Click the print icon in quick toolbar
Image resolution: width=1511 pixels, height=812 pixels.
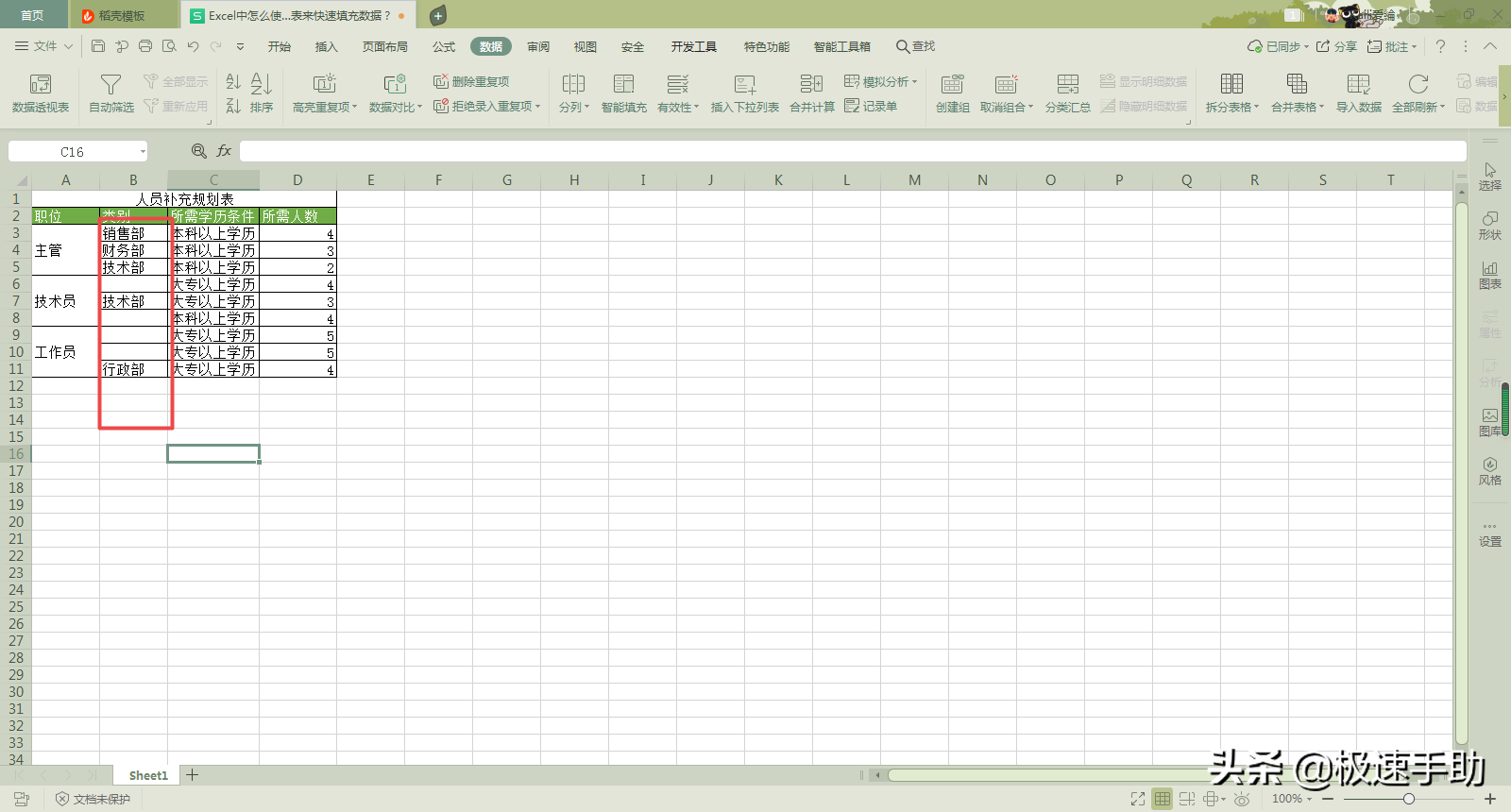coord(145,46)
